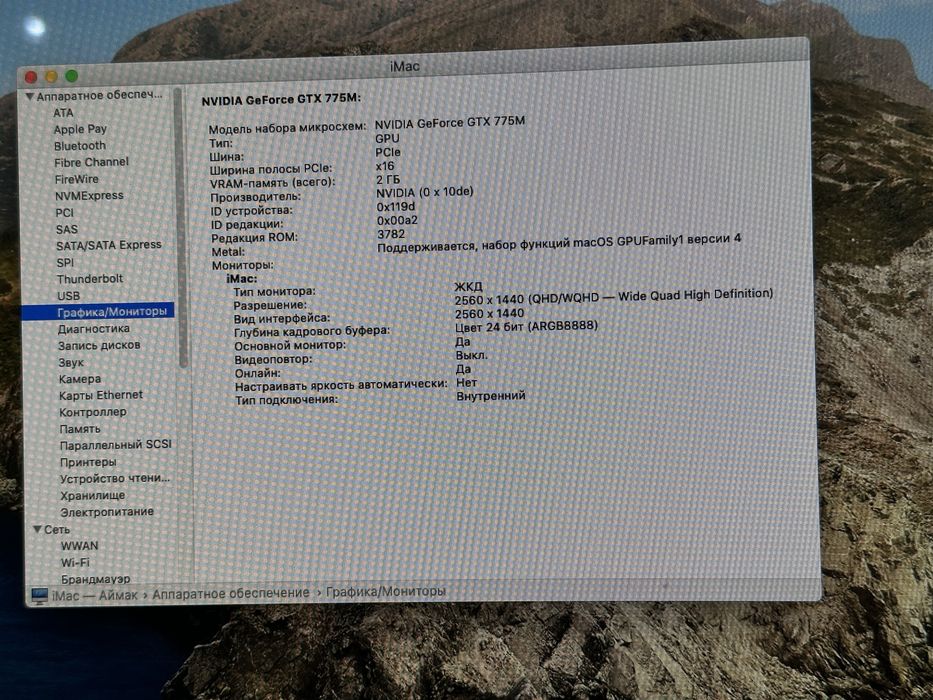Minimize window with the yellow button

51,76
